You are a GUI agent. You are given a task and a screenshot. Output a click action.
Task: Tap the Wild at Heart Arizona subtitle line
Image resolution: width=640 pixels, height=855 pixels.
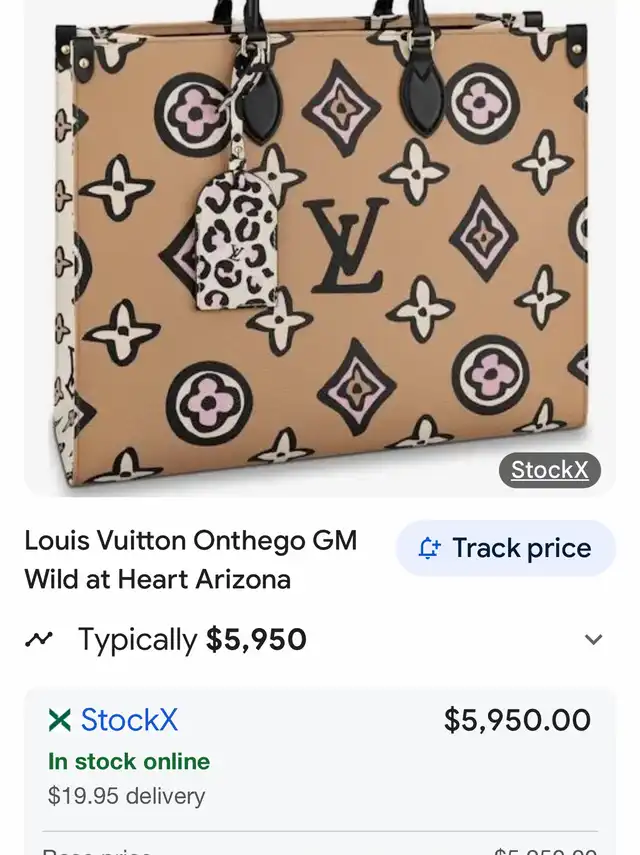coord(158,579)
